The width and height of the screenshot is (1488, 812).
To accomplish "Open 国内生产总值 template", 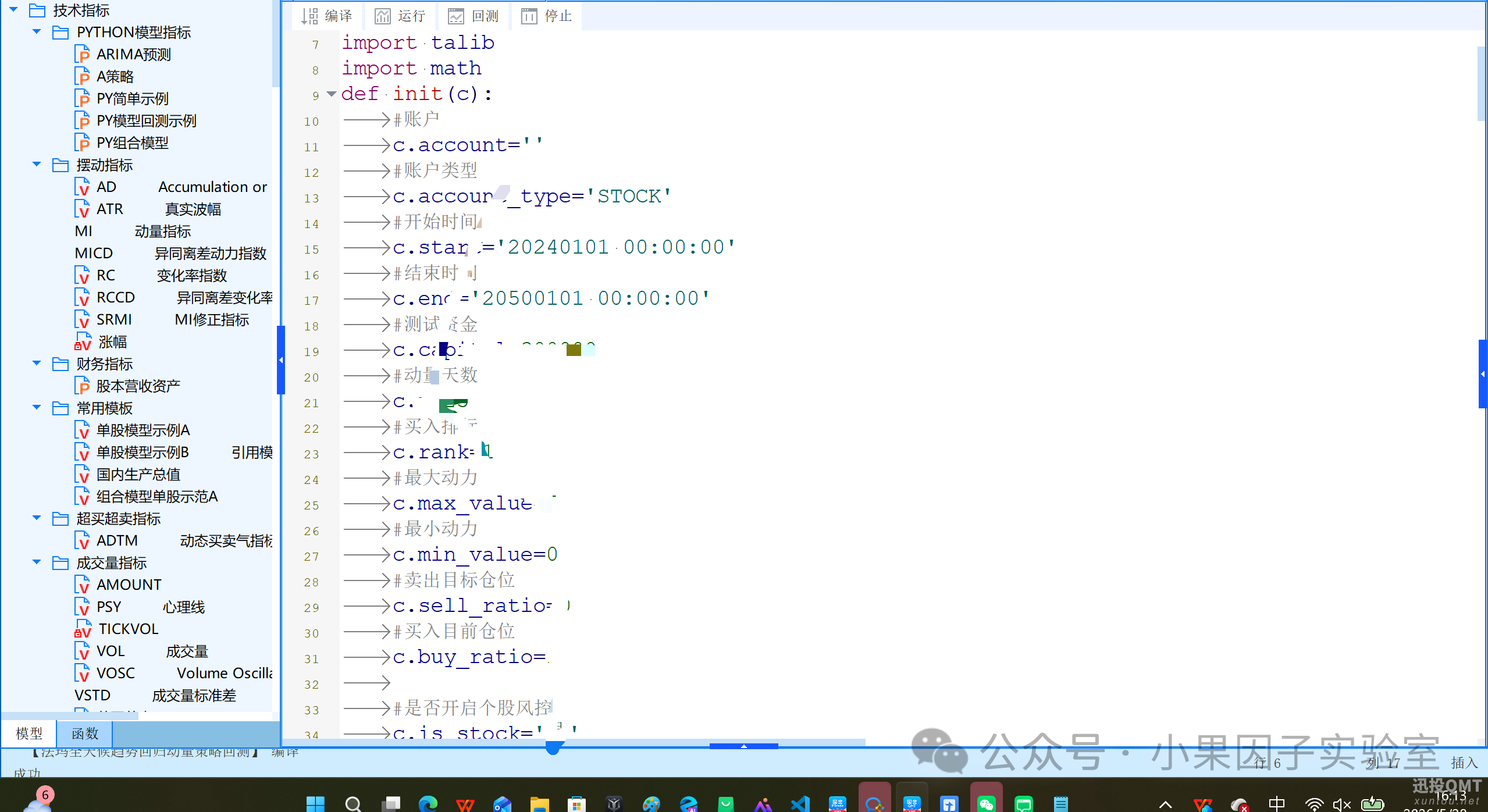I will tap(127, 474).
